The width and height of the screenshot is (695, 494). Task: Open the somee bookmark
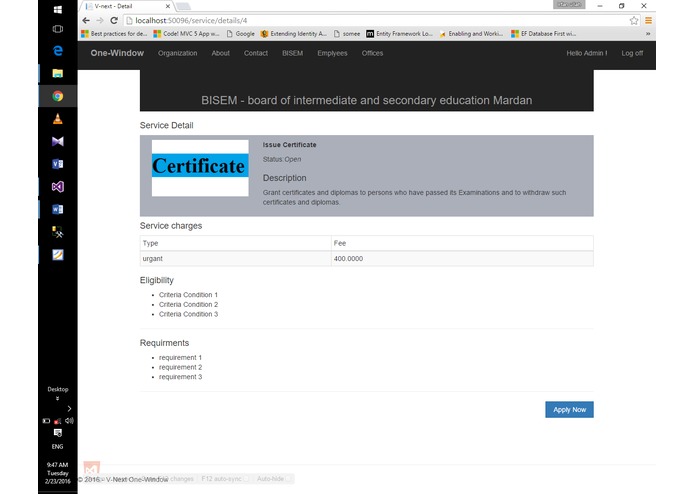point(347,34)
